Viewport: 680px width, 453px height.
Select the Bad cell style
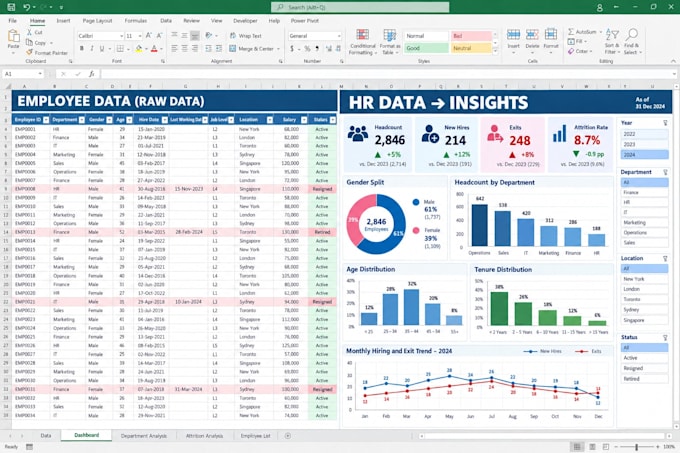point(471,36)
